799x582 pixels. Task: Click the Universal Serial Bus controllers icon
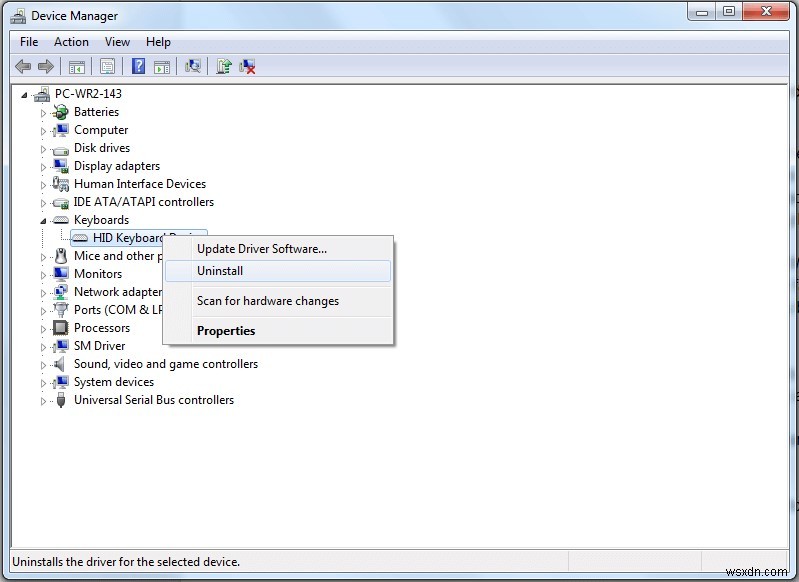click(61, 400)
